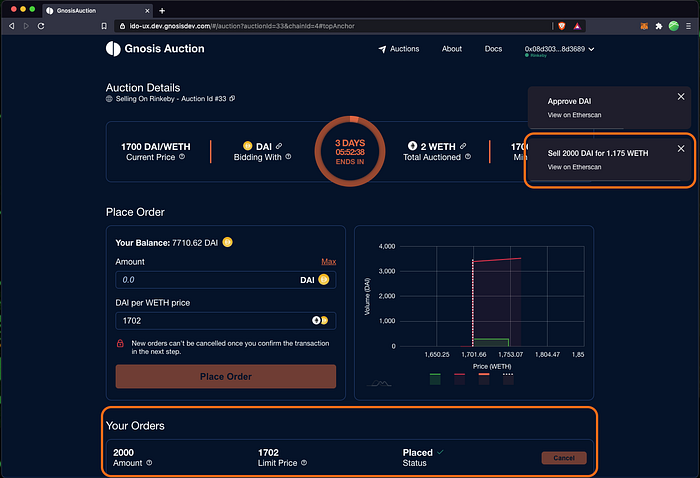Viewport: 700px width, 478px height.
Task: Reload the page with refresh icon
Action: pos(41,26)
